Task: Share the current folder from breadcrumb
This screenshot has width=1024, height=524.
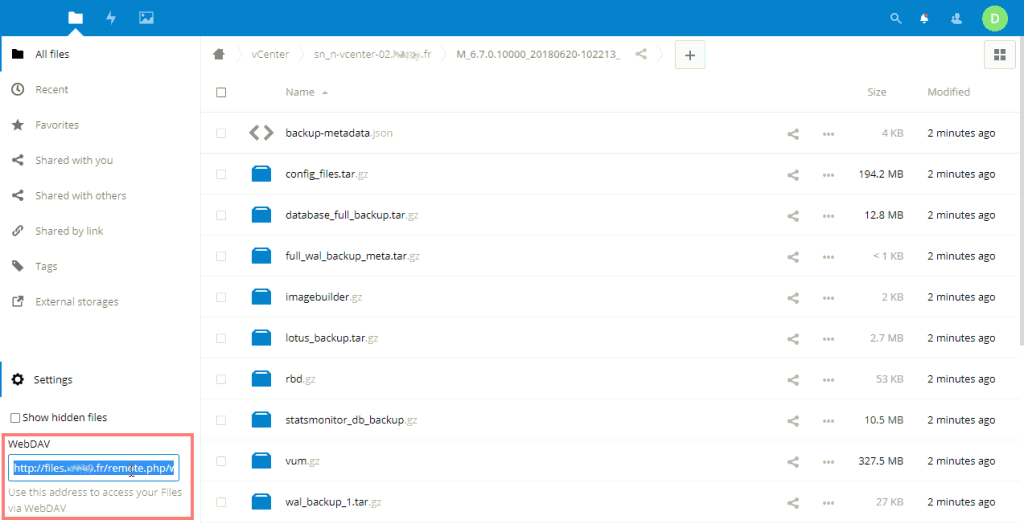Action: 641,54
